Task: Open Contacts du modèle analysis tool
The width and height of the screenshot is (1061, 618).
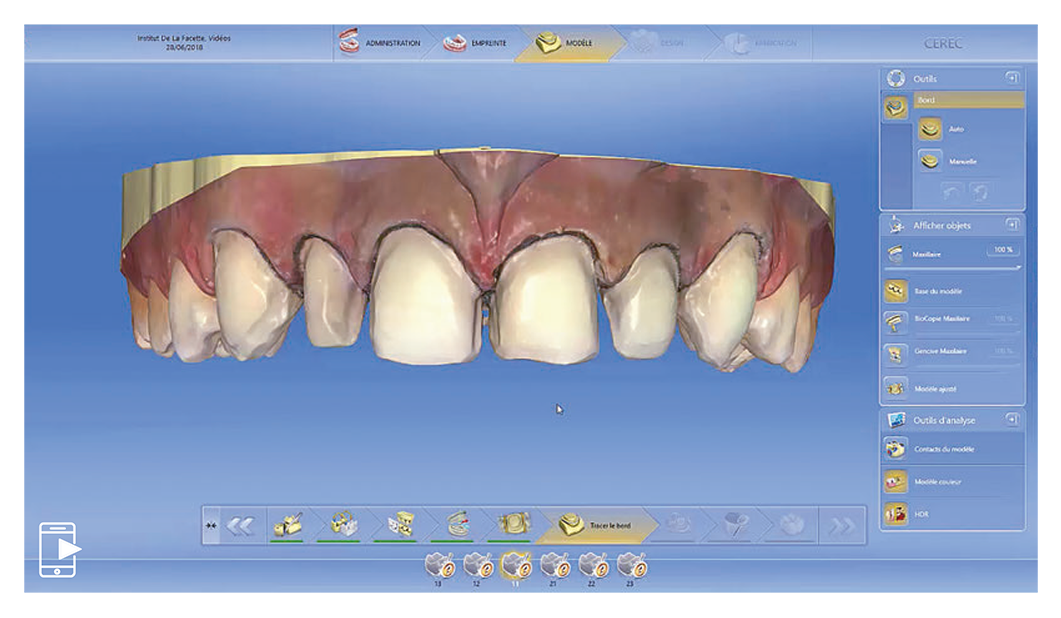Action: tap(895, 449)
